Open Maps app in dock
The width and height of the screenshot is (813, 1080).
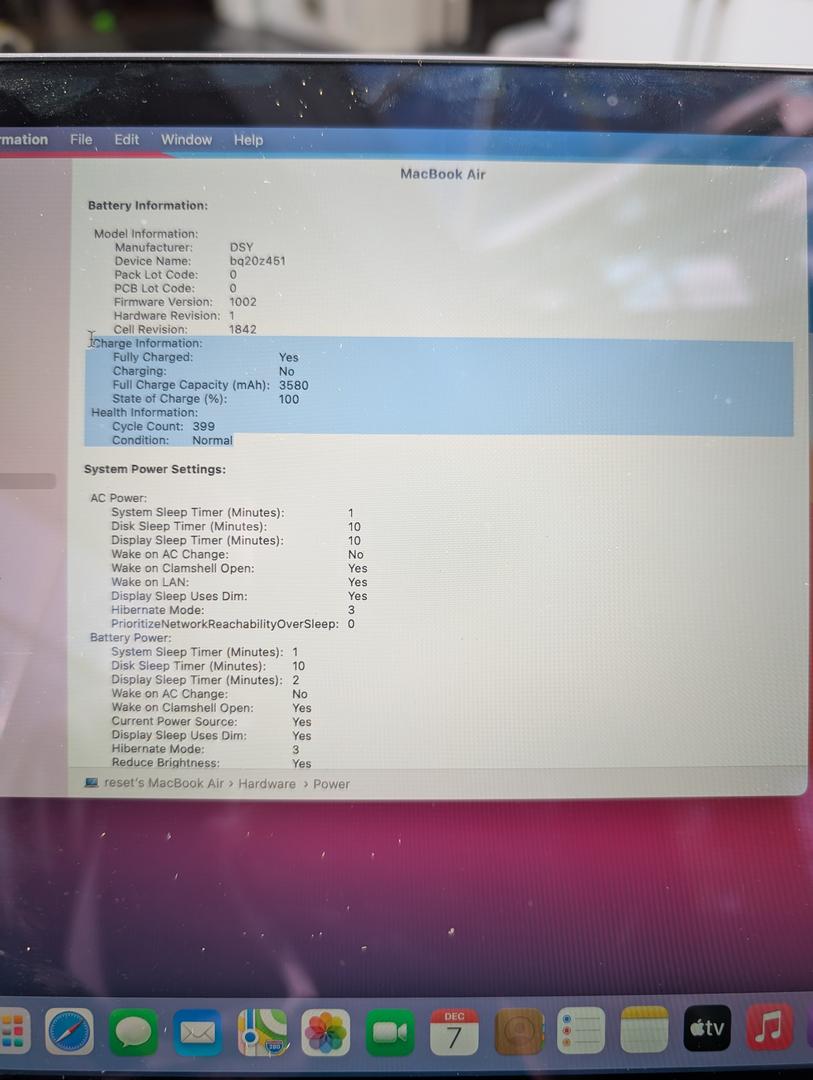click(262, 1032)
